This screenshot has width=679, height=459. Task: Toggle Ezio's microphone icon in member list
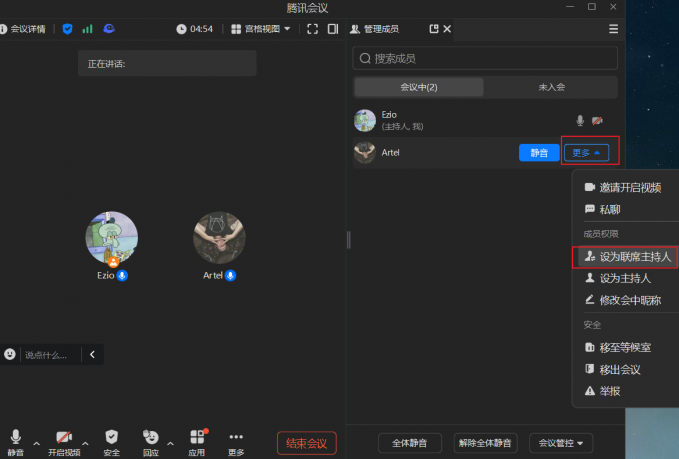580,120
